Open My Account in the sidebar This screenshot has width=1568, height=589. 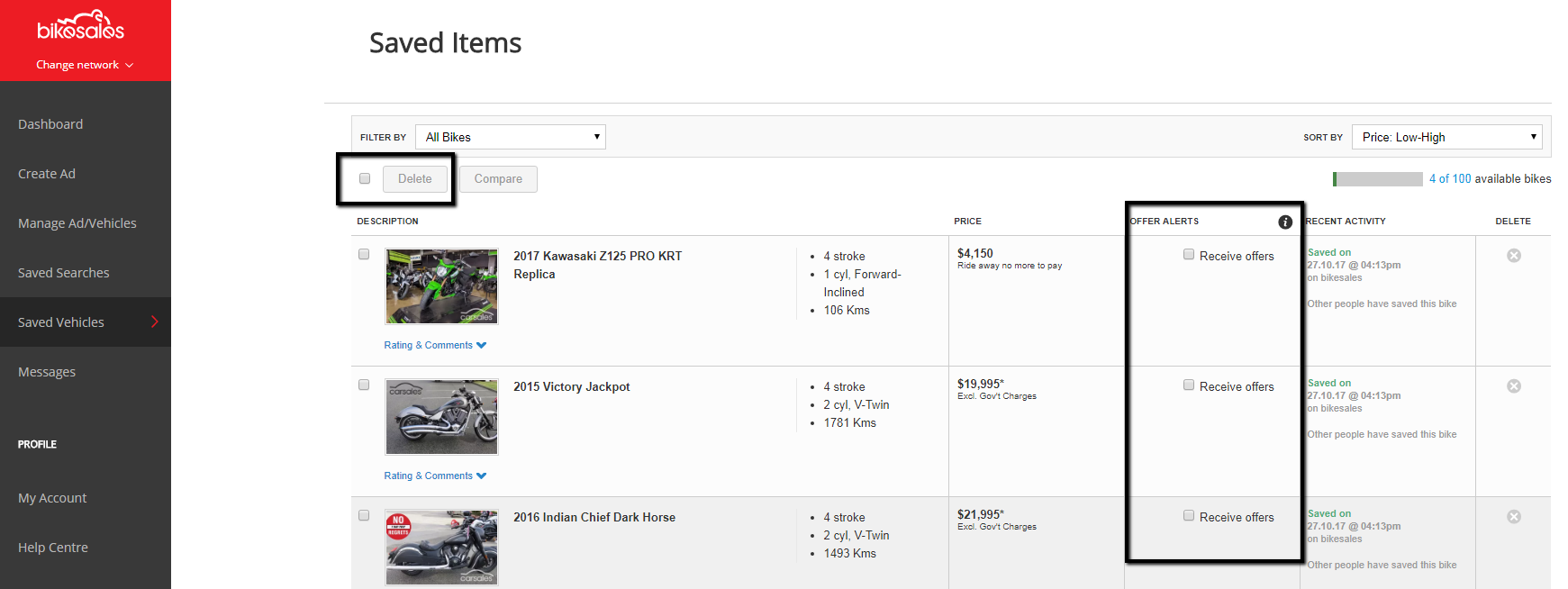[52, 498]
